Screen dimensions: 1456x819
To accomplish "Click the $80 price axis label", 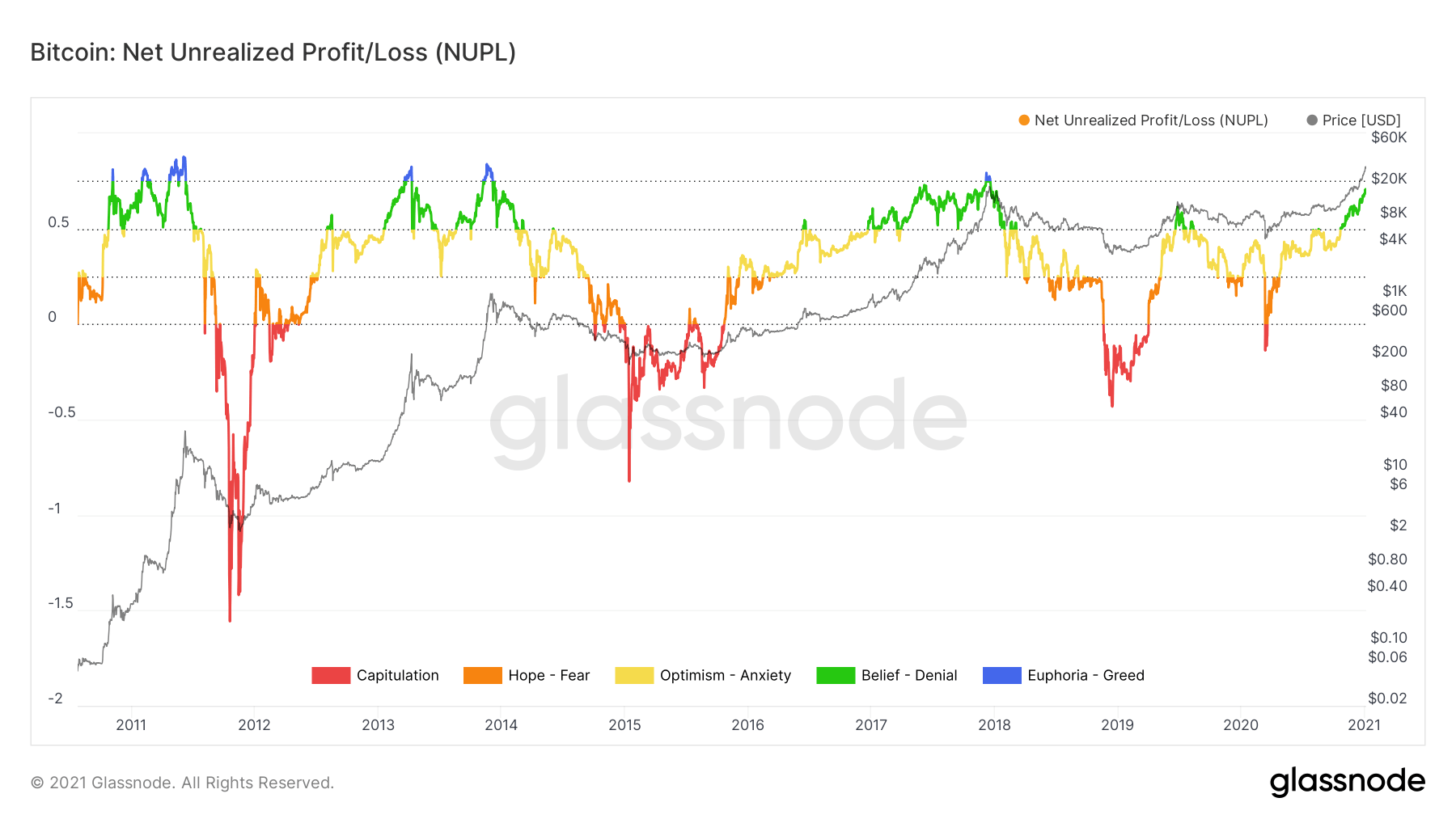I will pos(1394,386).
